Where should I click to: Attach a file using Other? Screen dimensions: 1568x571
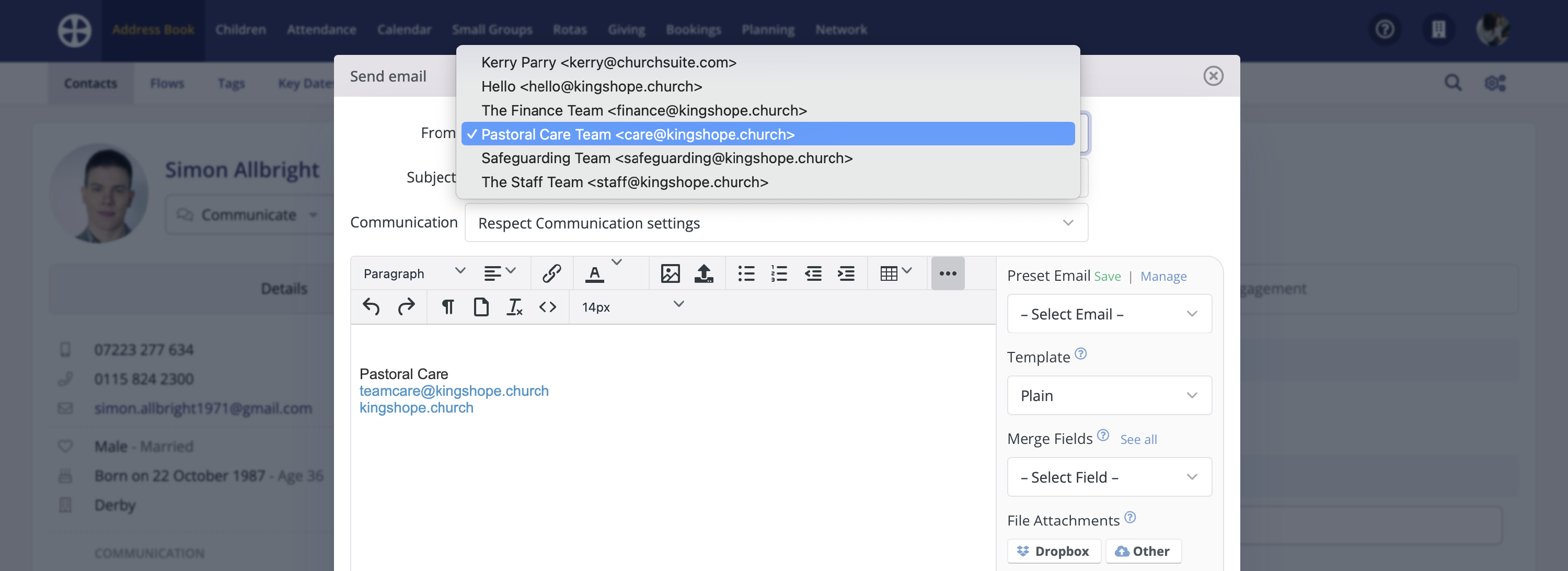click(x=1143, y=551)
